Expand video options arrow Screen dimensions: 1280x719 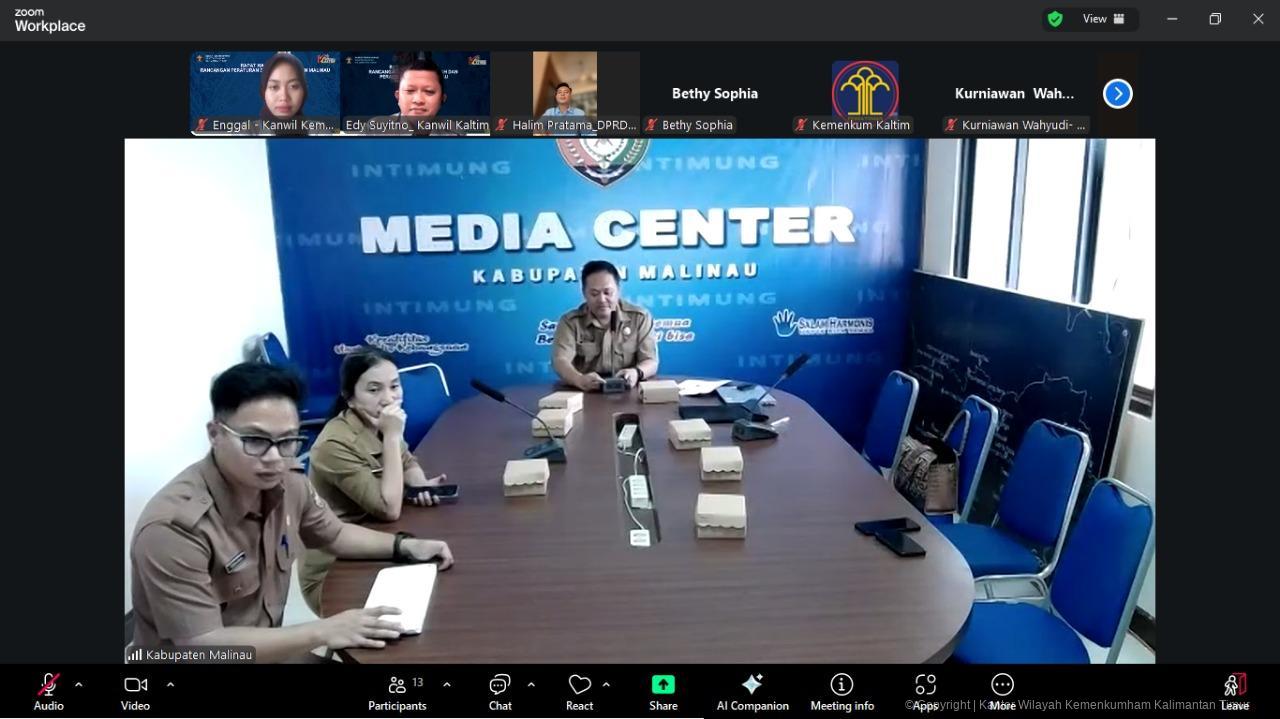click(x=170, y=685)
